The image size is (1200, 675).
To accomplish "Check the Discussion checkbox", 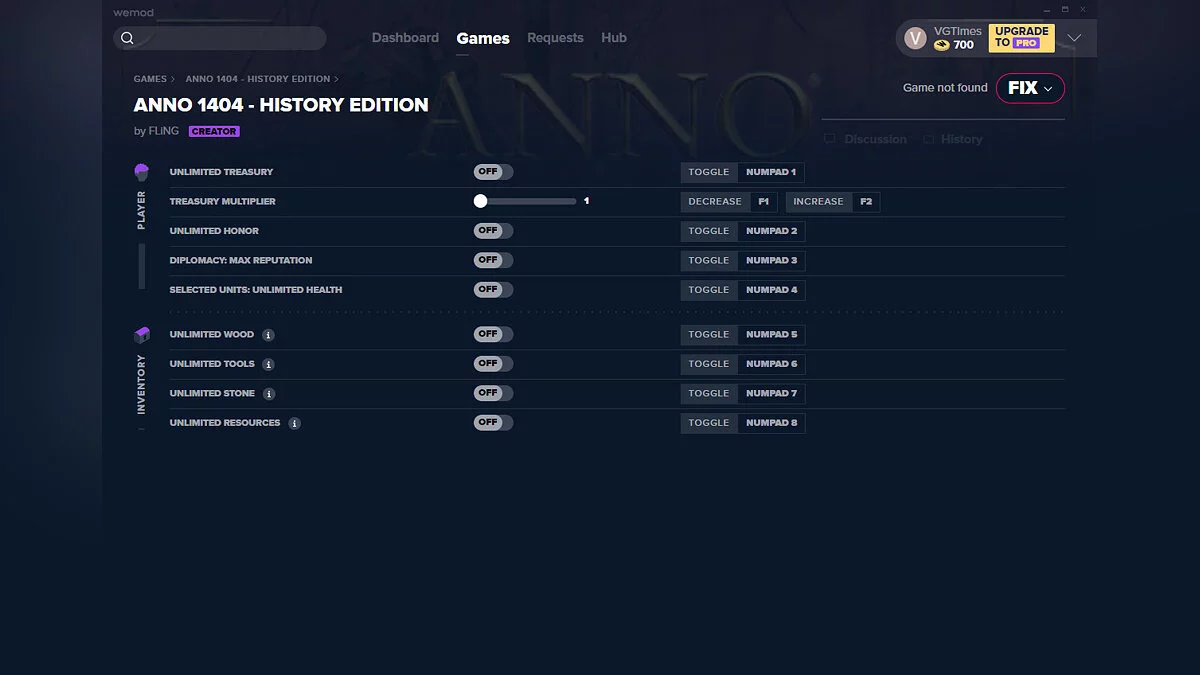I will (x=829, y=139).
